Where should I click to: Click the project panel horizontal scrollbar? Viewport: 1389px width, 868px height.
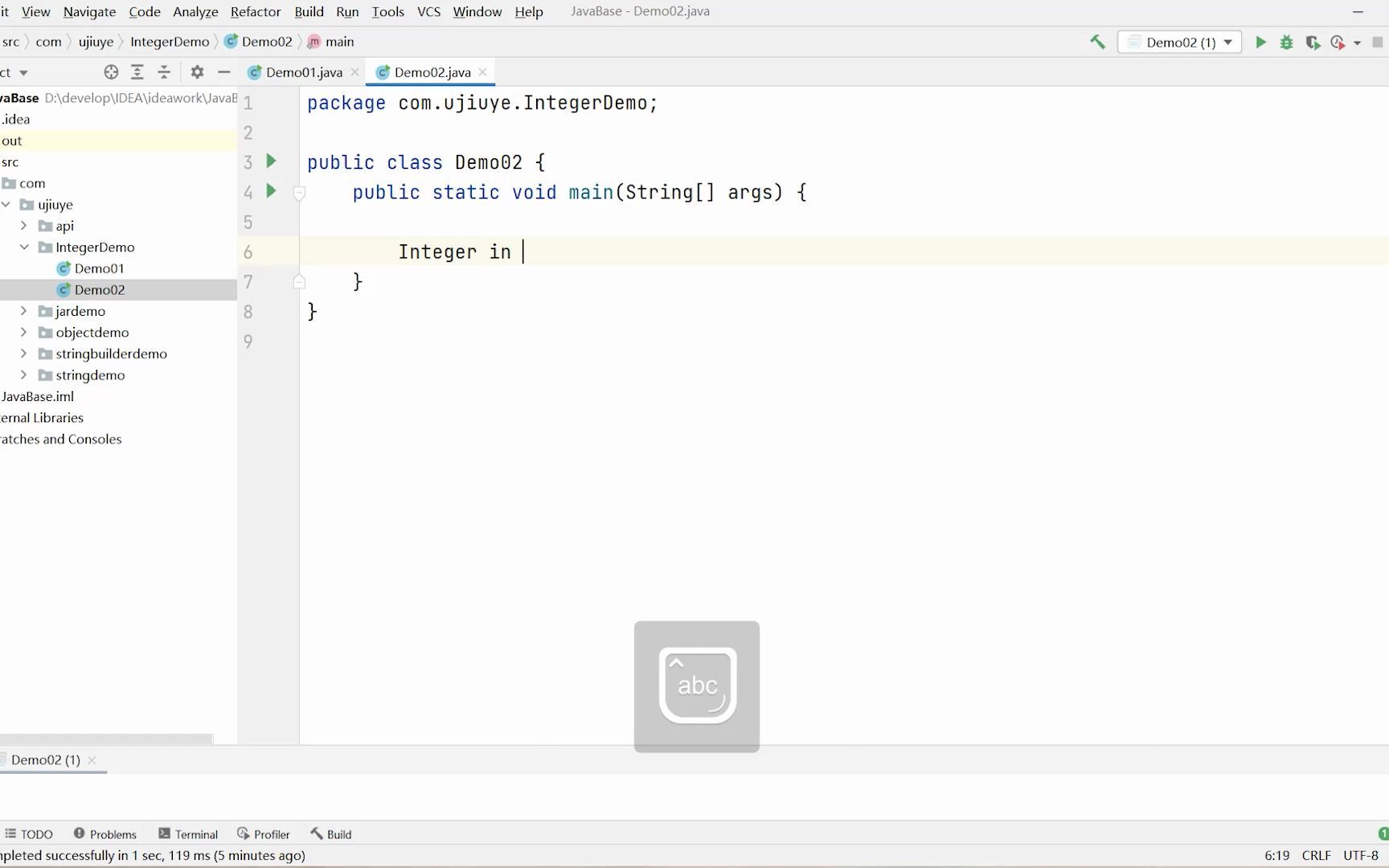point(106,738)
